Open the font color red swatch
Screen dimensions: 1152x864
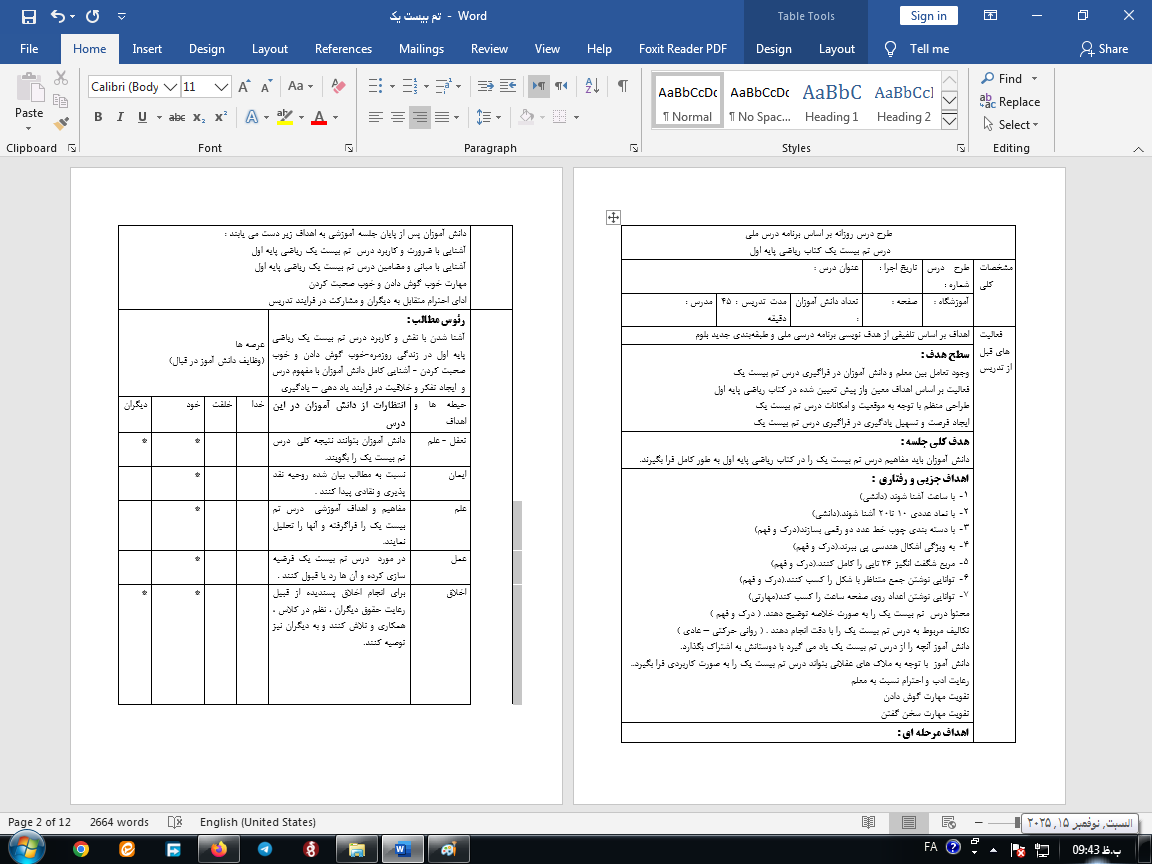tap(319, 117)
